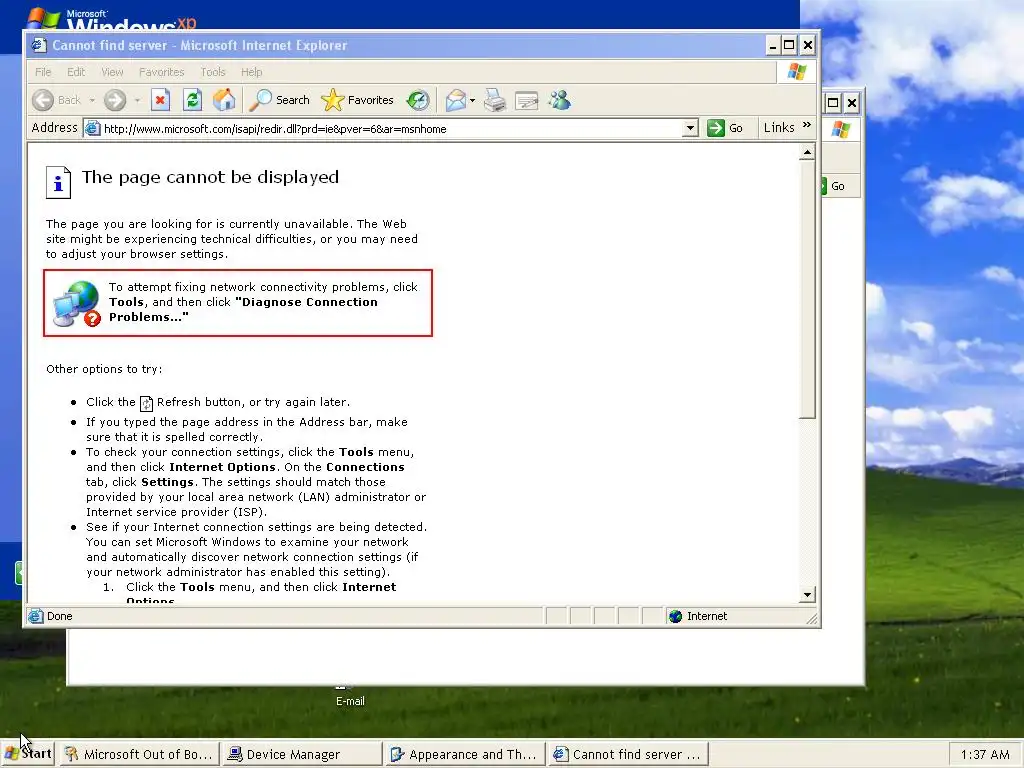Open the Tools menu
The height and width of the screenshot is (768, 1024).
pyautogui.click(x=213, y=72)
